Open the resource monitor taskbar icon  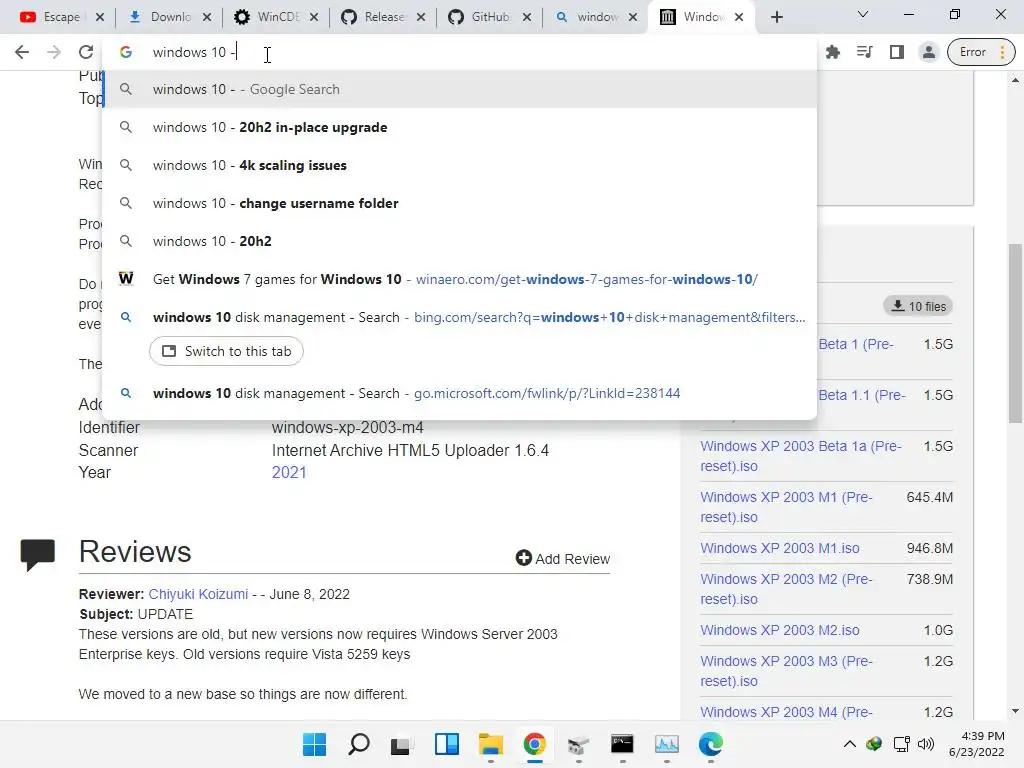(667, 744)
